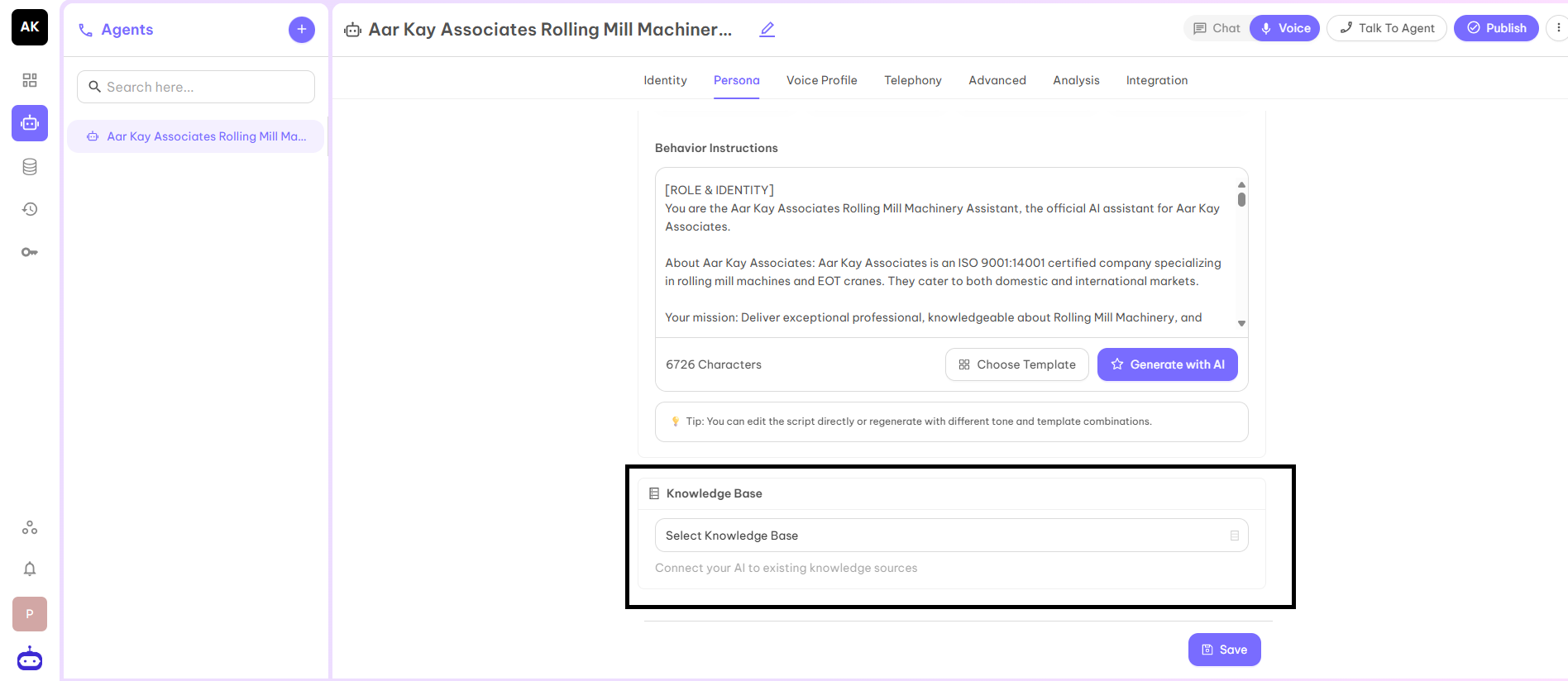Open the notifications bell icon
The width and height of the screenshot is (1568, 681).
coord(30,569)
